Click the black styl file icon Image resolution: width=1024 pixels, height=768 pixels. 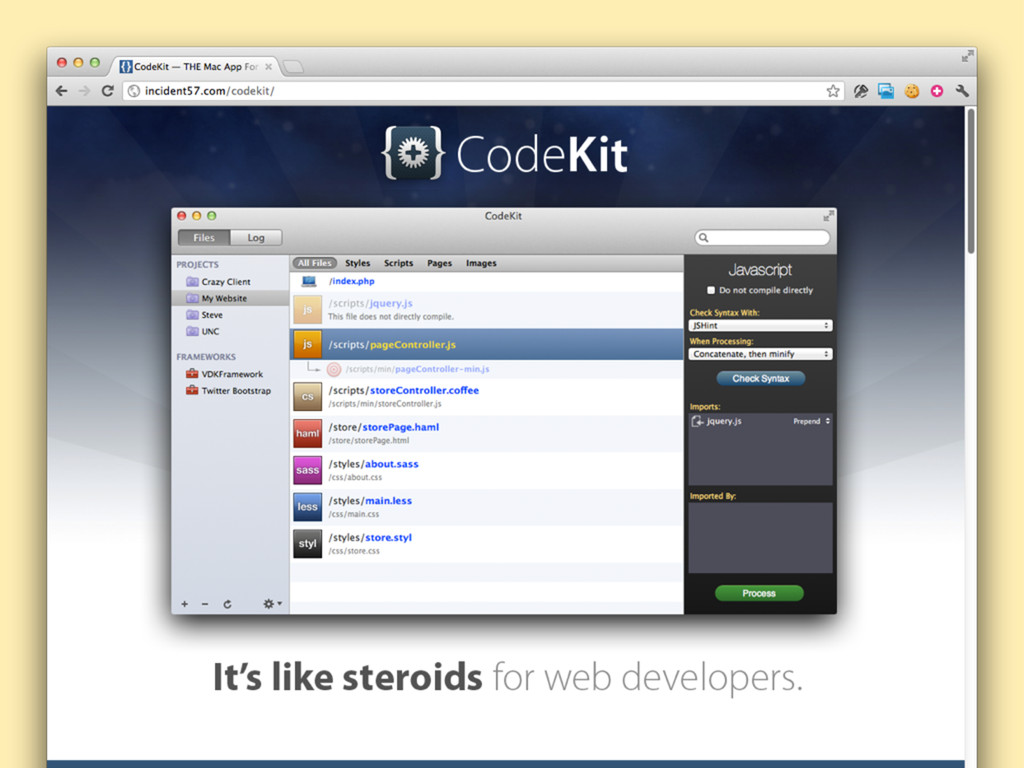[308, 543]
